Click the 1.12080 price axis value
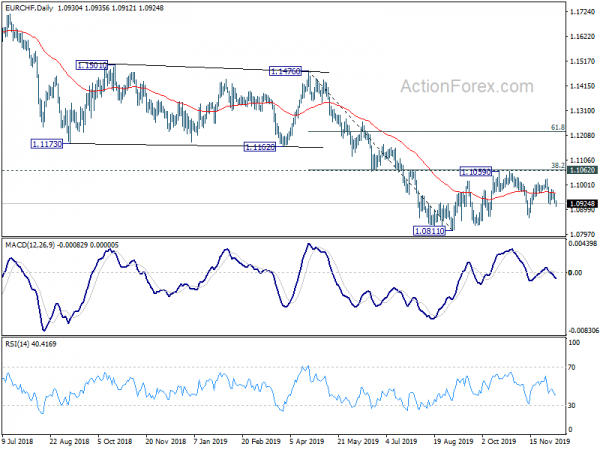Image resolution: width=600 pixels, height=450 pixels. [582, 135]
